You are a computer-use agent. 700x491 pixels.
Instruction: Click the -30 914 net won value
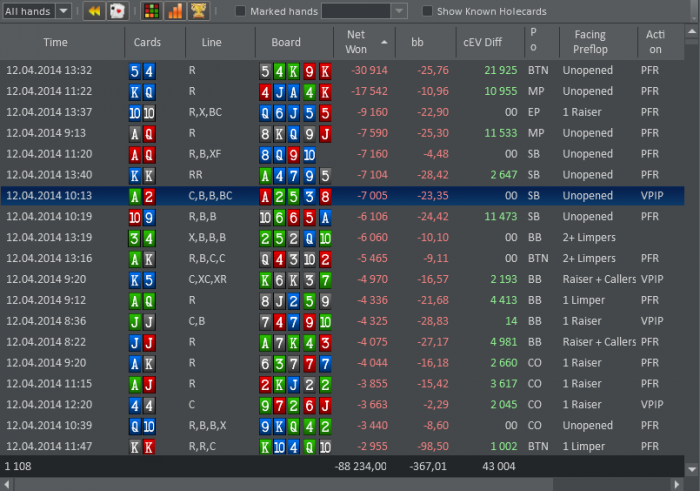[369, 71]
